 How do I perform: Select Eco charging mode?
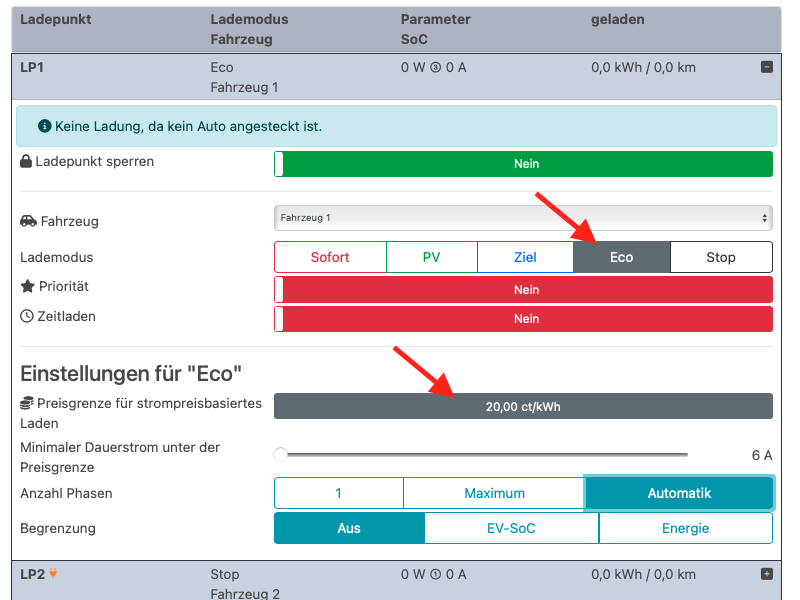point(621,257)
